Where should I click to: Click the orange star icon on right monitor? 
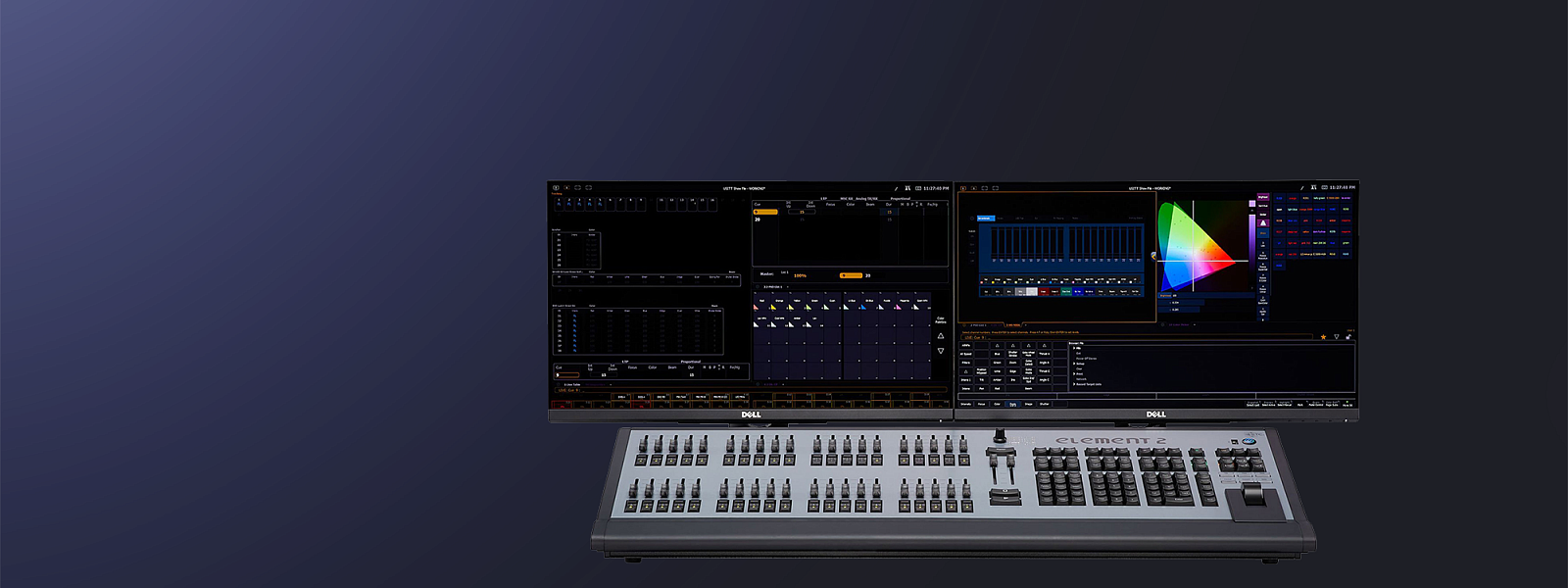click(1323, 337)
